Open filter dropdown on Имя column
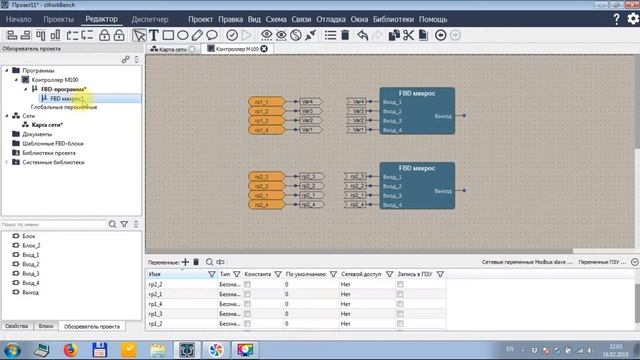This screenshot has width=640, height=360. [211, 274]
